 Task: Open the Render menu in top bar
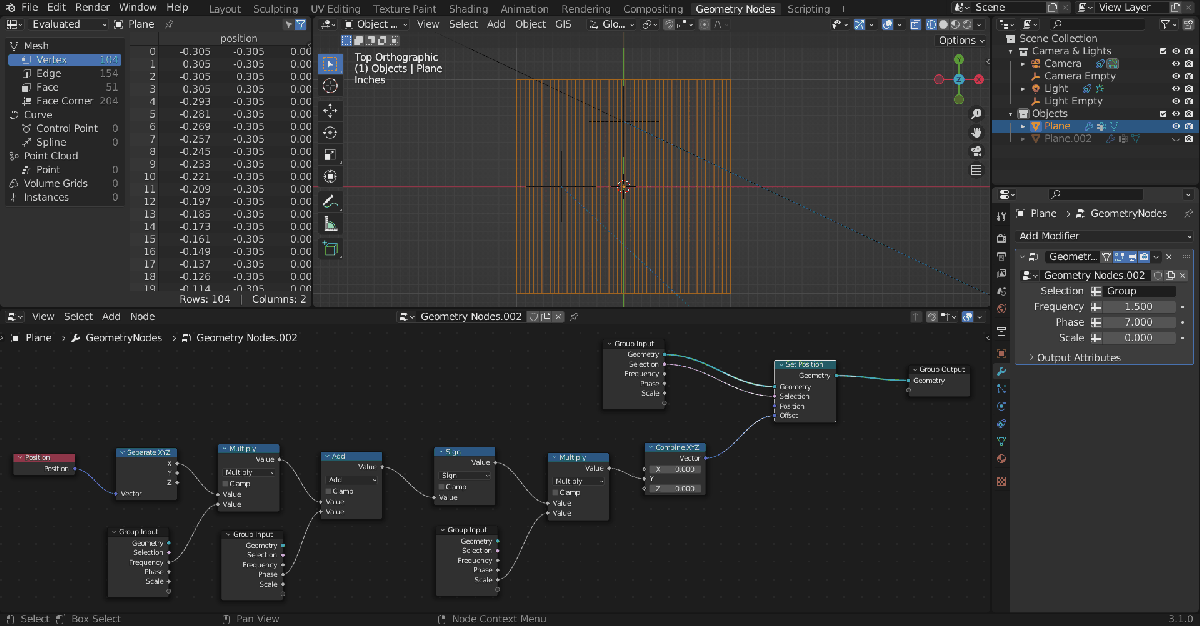click(93, 8)
